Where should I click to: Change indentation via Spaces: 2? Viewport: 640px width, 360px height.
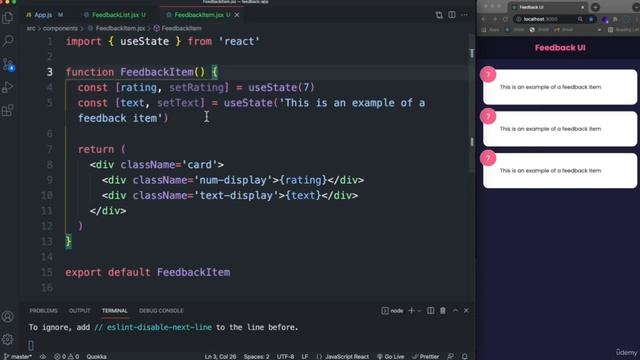(x=256, y=356)
